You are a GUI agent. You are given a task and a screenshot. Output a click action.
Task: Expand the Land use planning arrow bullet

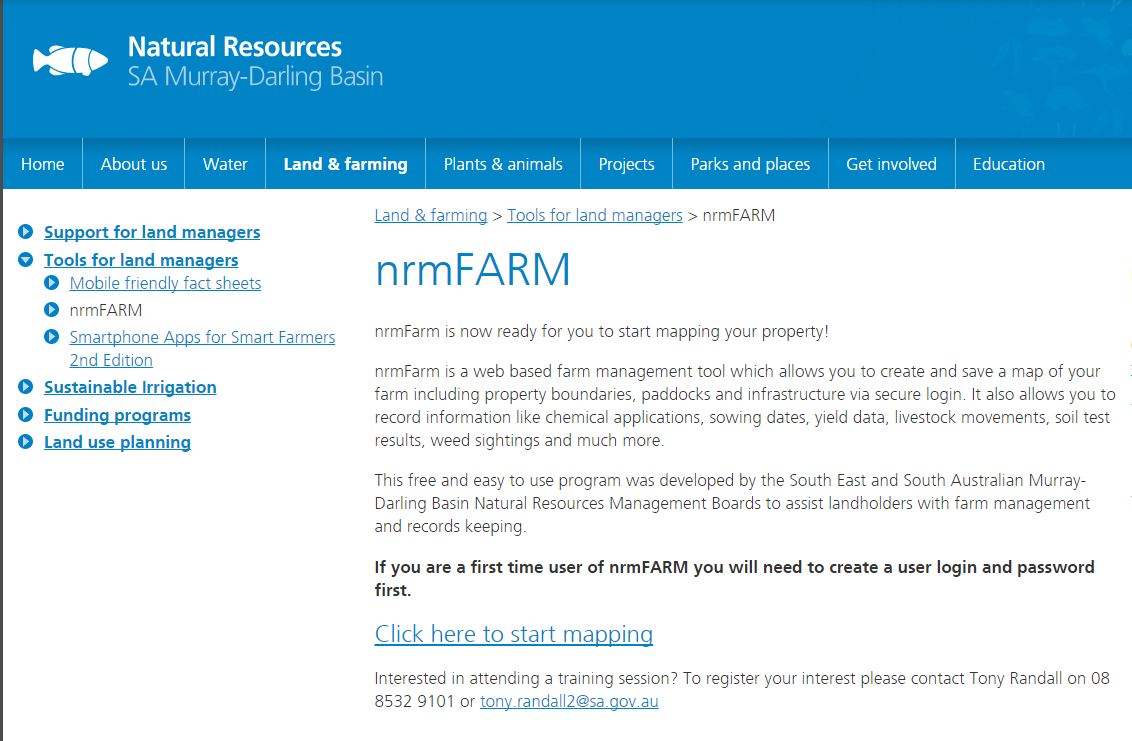[25, 442]
